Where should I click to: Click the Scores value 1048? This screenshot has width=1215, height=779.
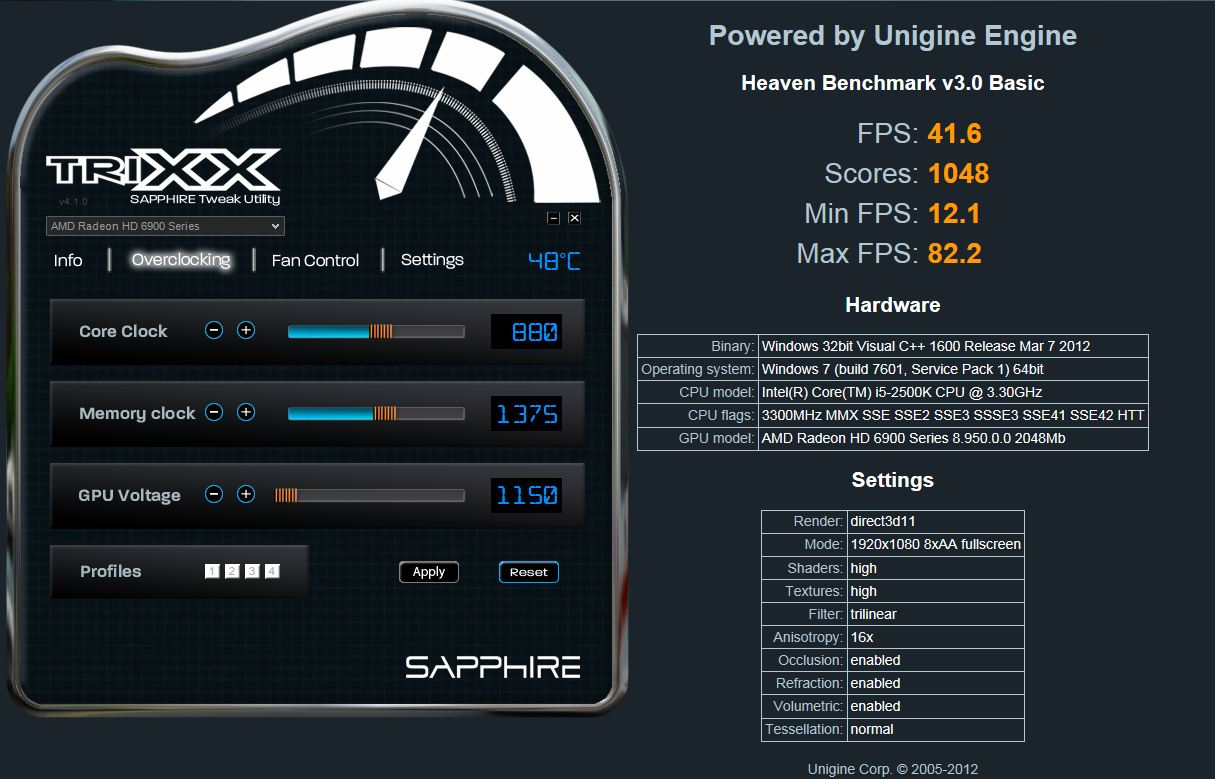(958, 174)
